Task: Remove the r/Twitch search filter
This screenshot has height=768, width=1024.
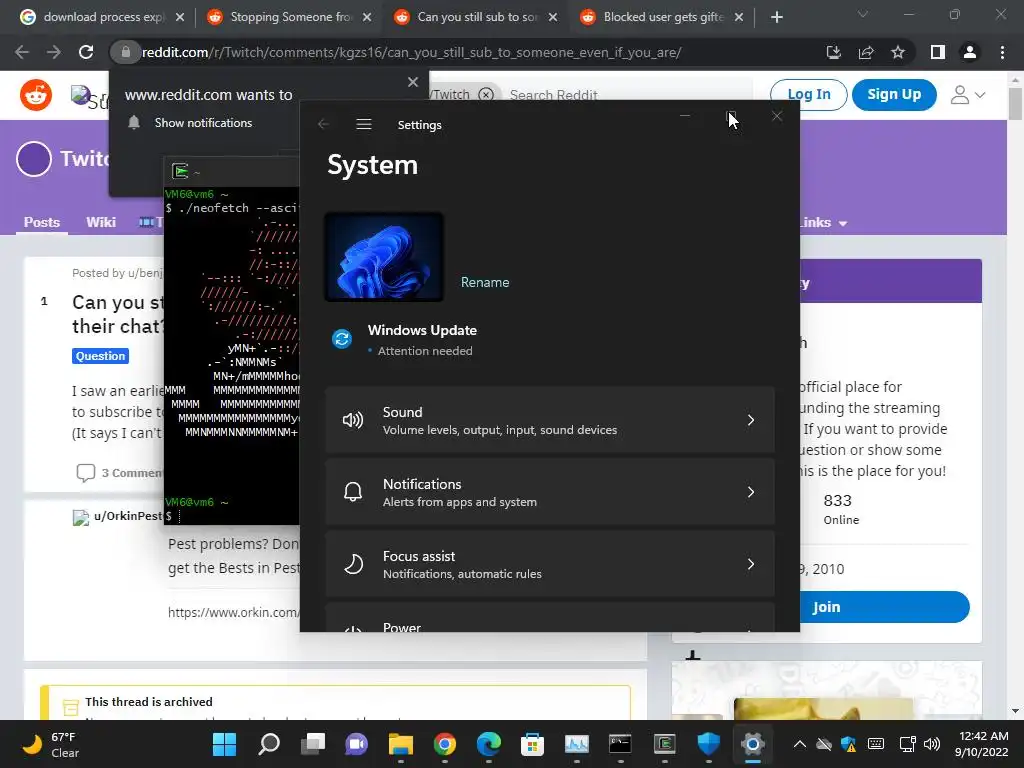Action: (486, 95)
